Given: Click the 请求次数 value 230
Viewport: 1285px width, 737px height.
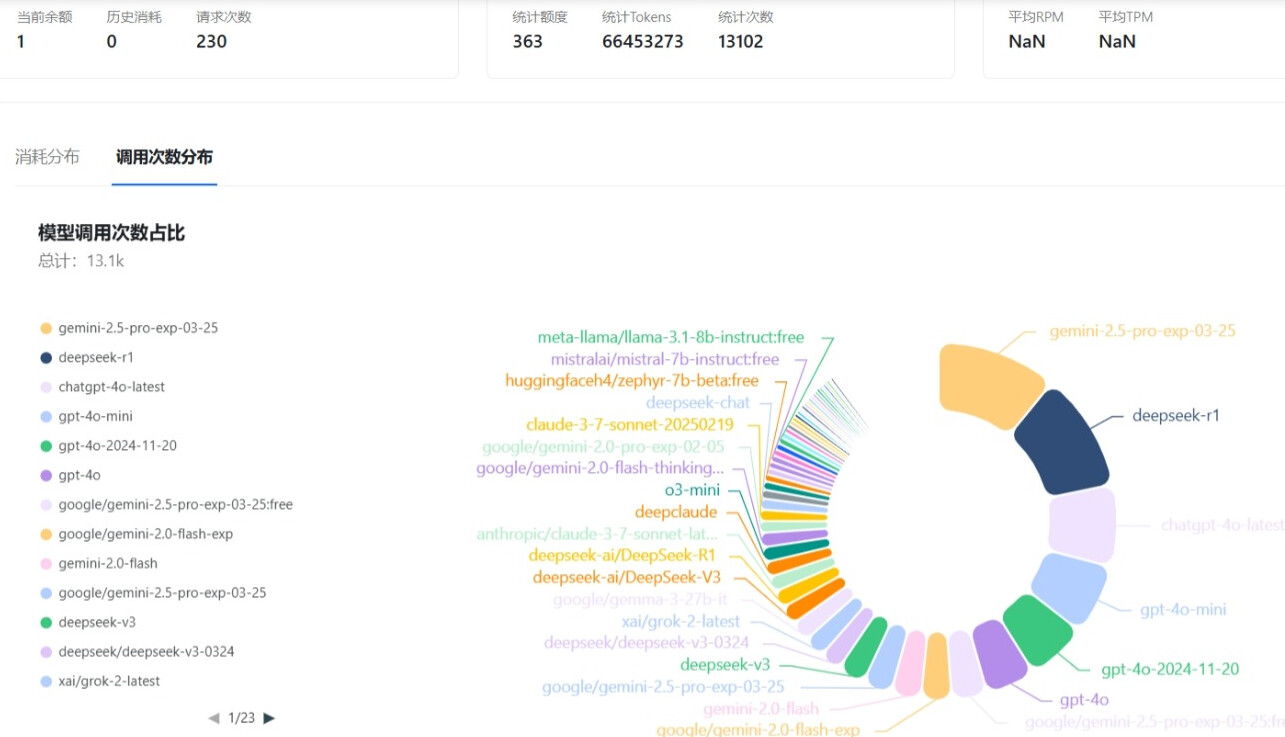Looking at the screenshot, I should click(212, 41).
